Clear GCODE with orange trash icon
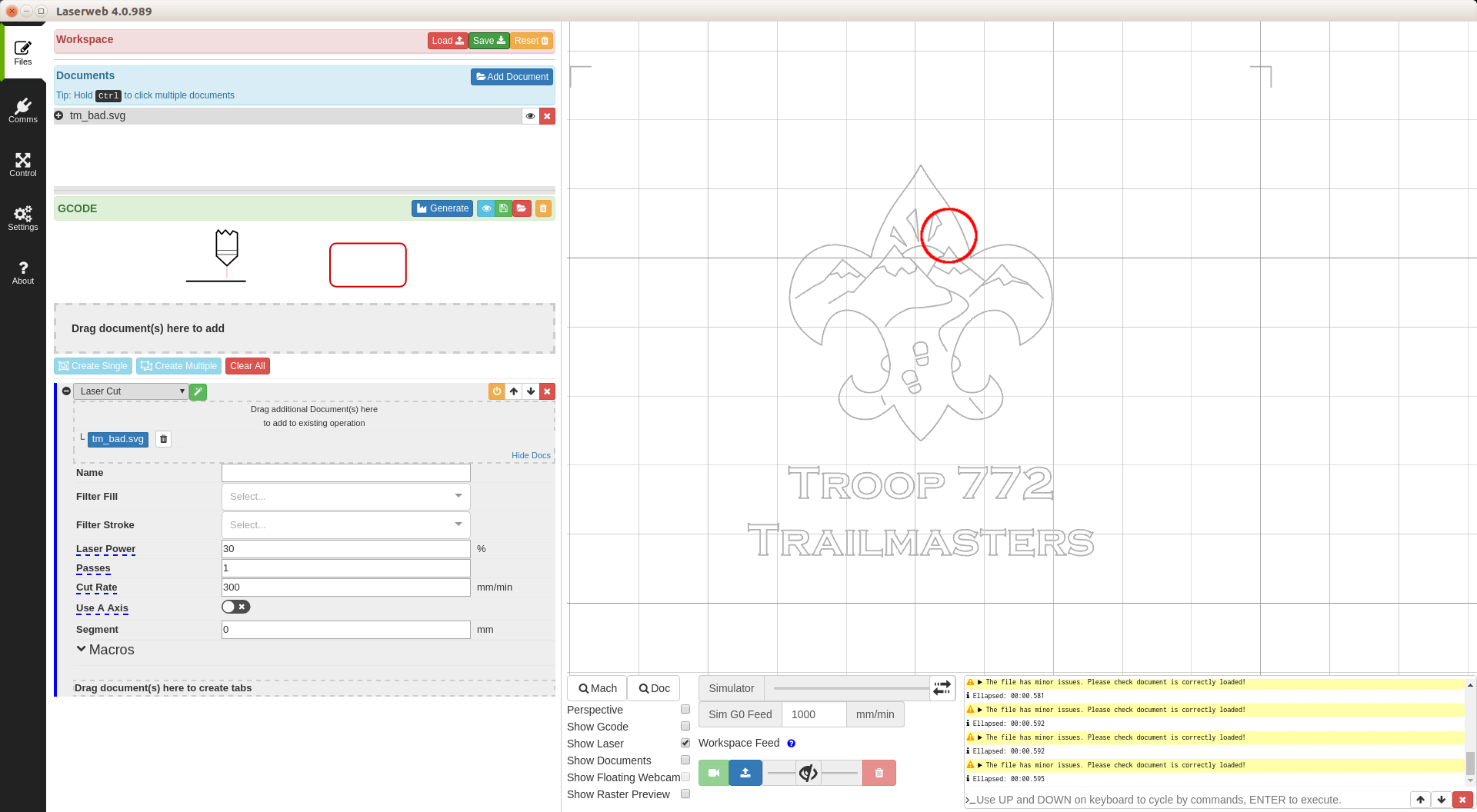 [543, 208]
